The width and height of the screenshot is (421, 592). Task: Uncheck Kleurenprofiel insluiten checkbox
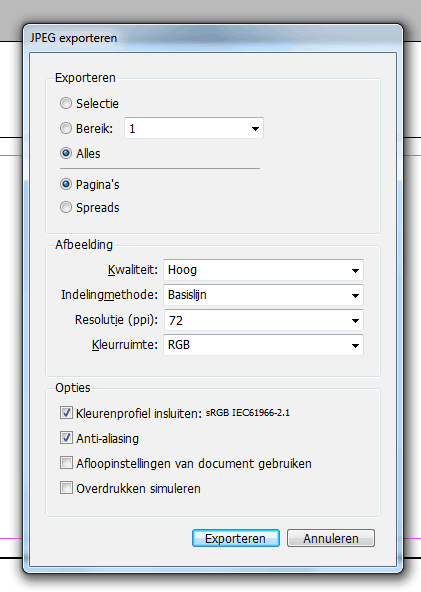pyautogui.click(x=66, y=413)
